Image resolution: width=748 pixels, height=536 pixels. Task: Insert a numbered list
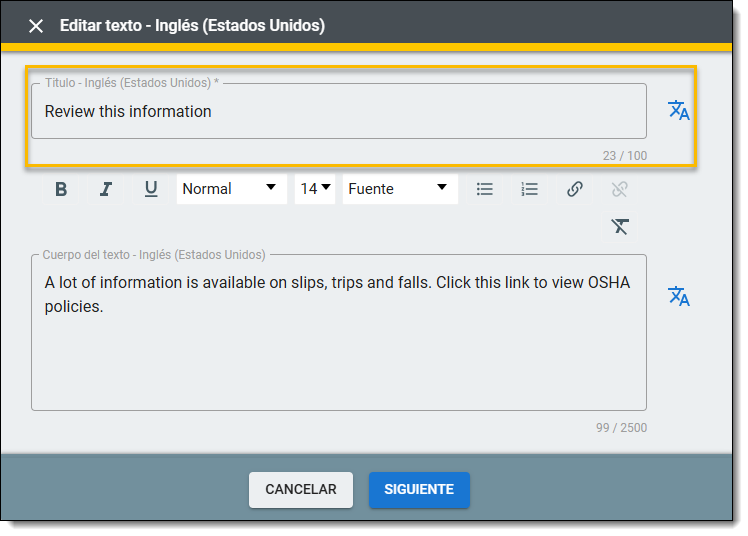tap(530, 189)
